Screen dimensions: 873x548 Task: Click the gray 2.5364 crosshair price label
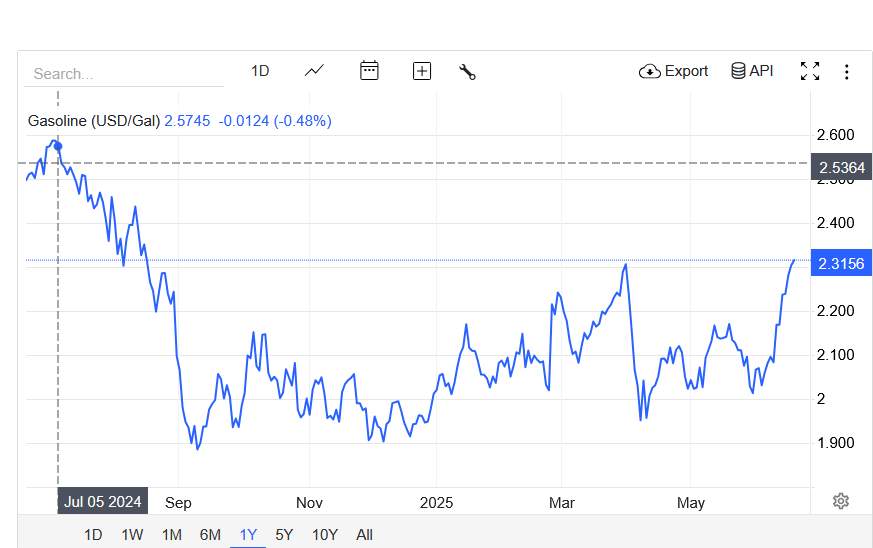pos(841,168)
